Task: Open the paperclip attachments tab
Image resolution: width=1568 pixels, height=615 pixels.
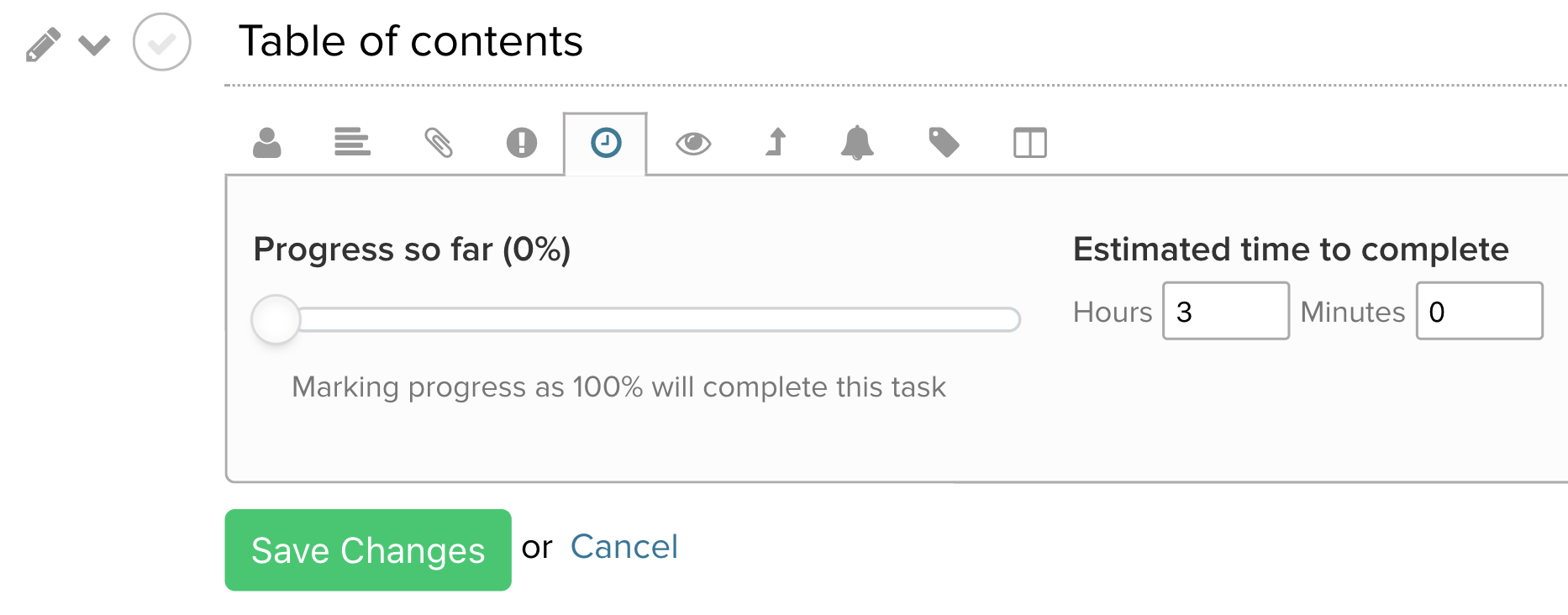Action: 438,143
